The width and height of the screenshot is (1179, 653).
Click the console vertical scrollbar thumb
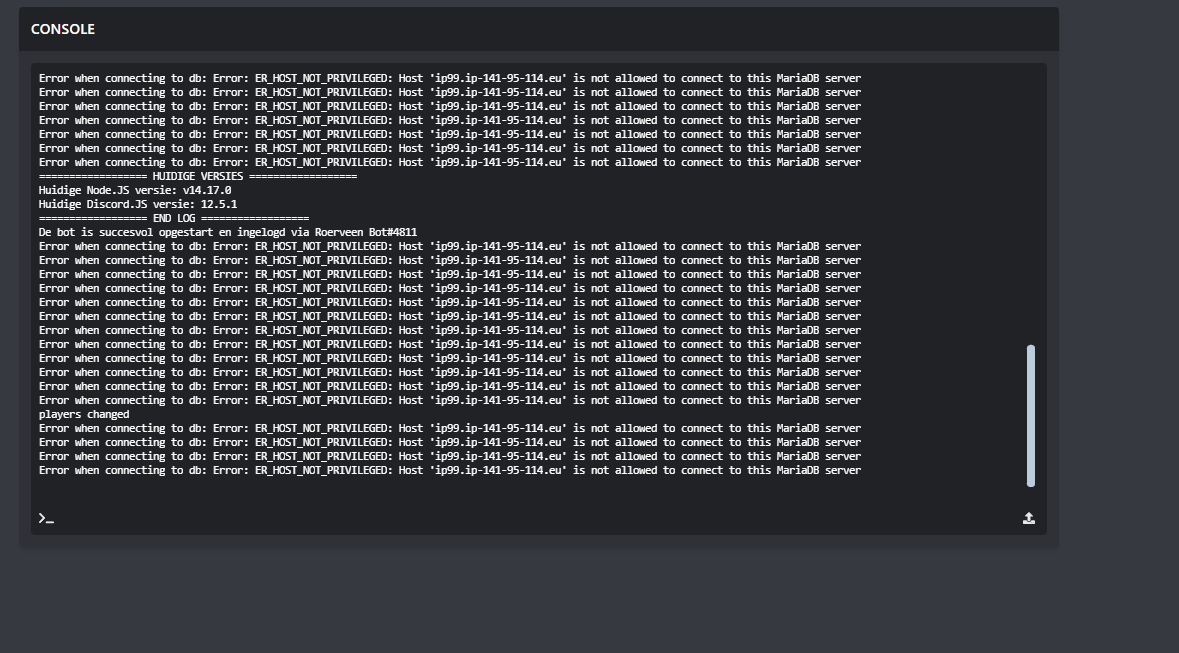point(1031,415)
